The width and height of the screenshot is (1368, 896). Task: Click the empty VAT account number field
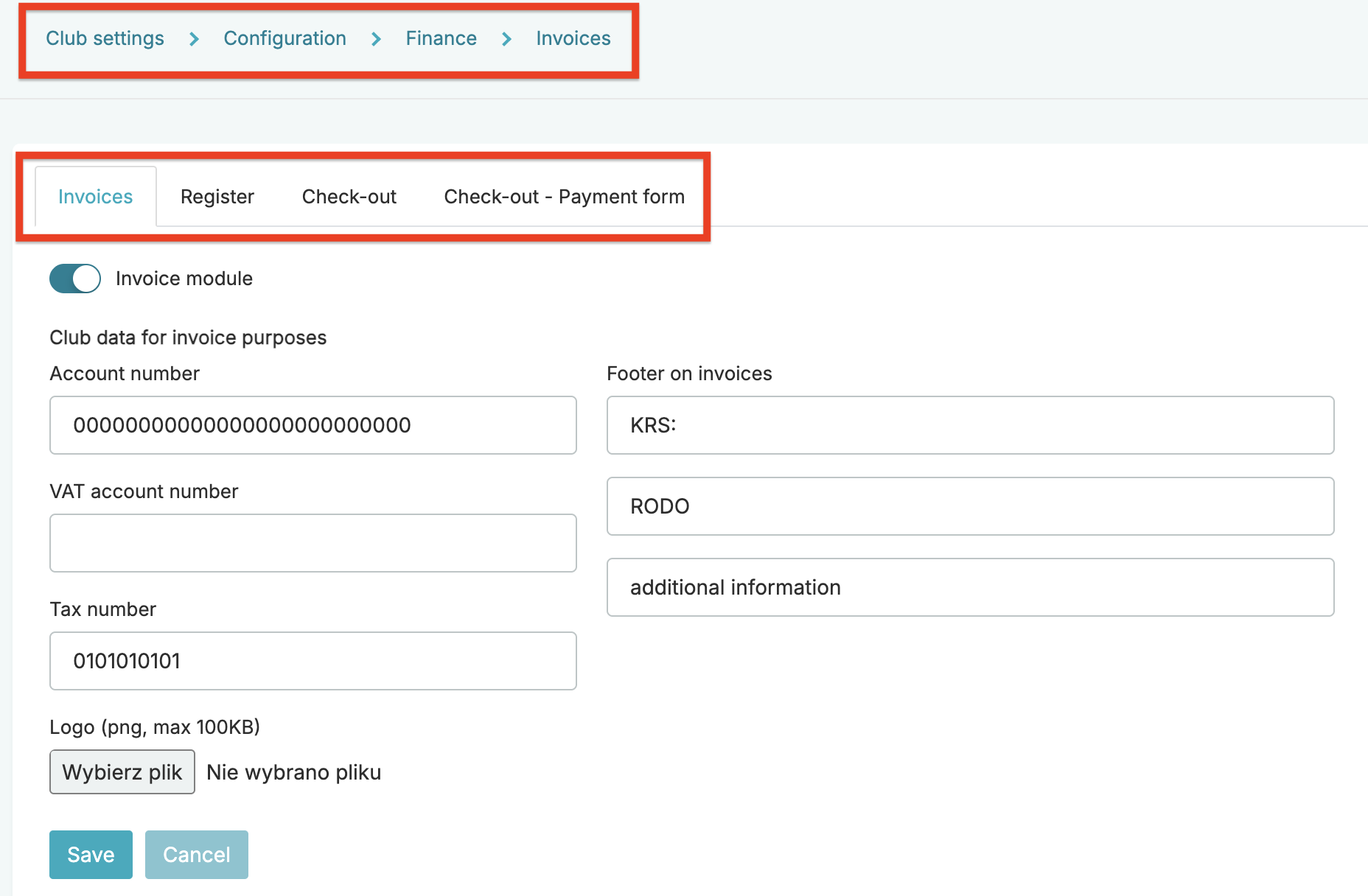[313, 543]
